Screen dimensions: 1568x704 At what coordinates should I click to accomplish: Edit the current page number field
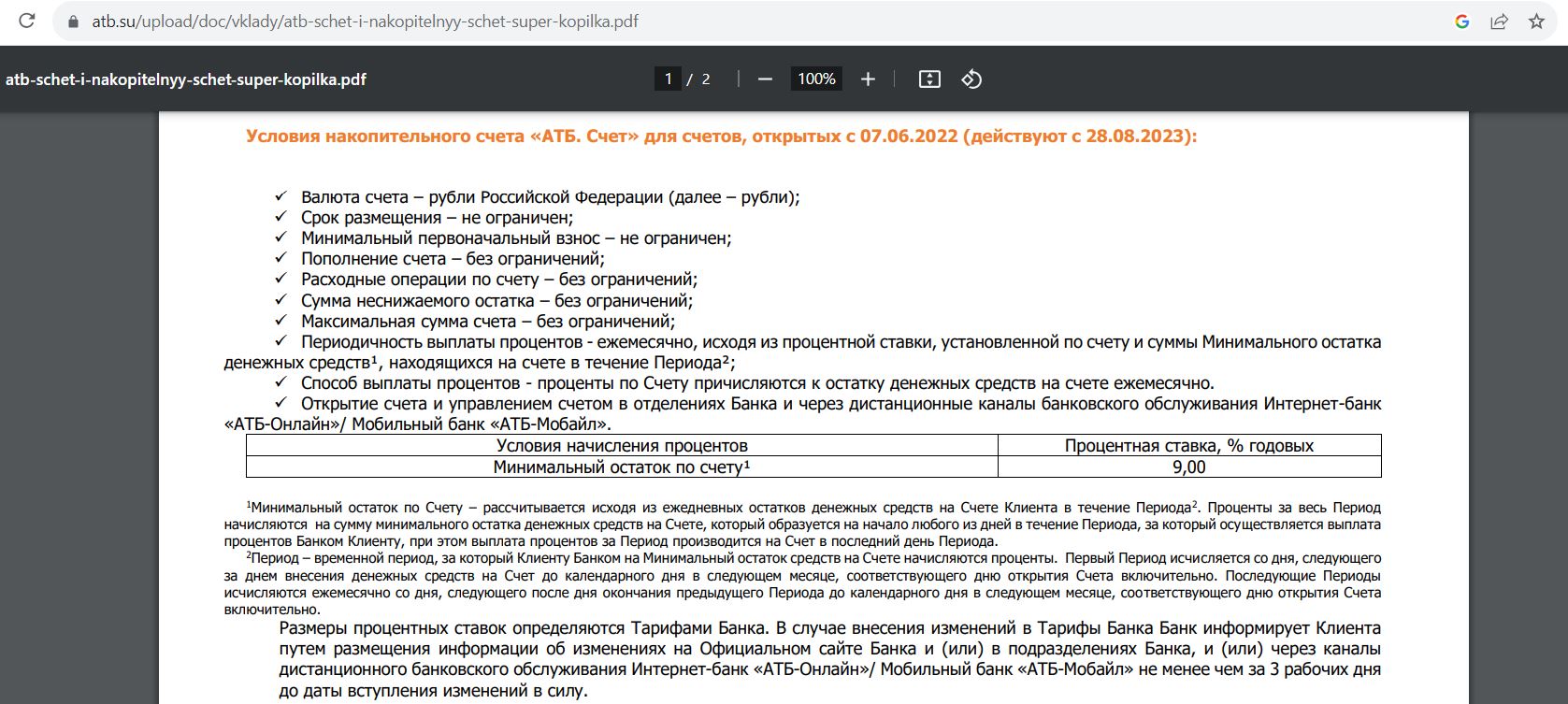(x=668, y=79)
